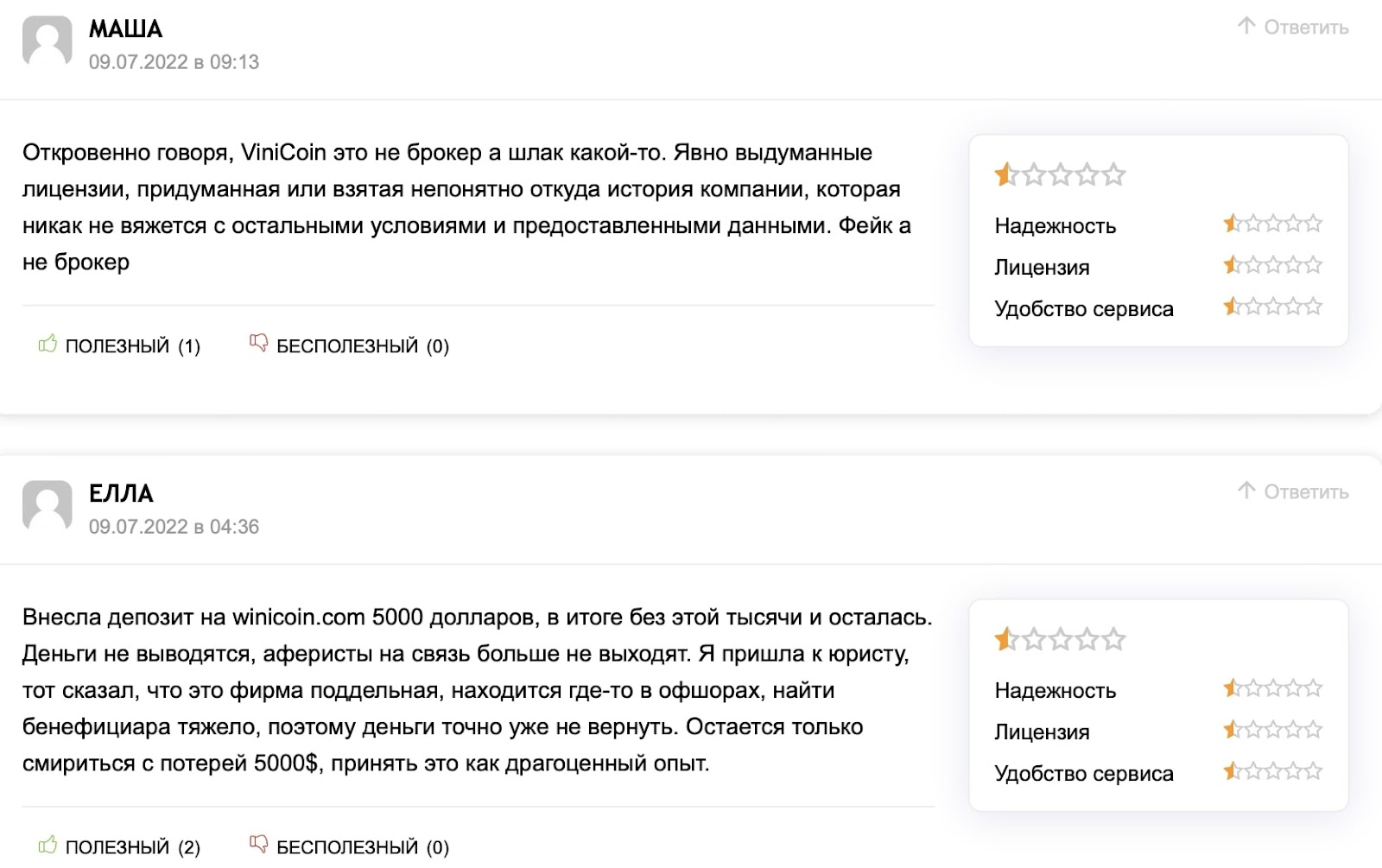Click thumbs-down icon on Елла's review
Image resolution: width=1382 pixels, height=868 pixels.
(x=258, y=844)
